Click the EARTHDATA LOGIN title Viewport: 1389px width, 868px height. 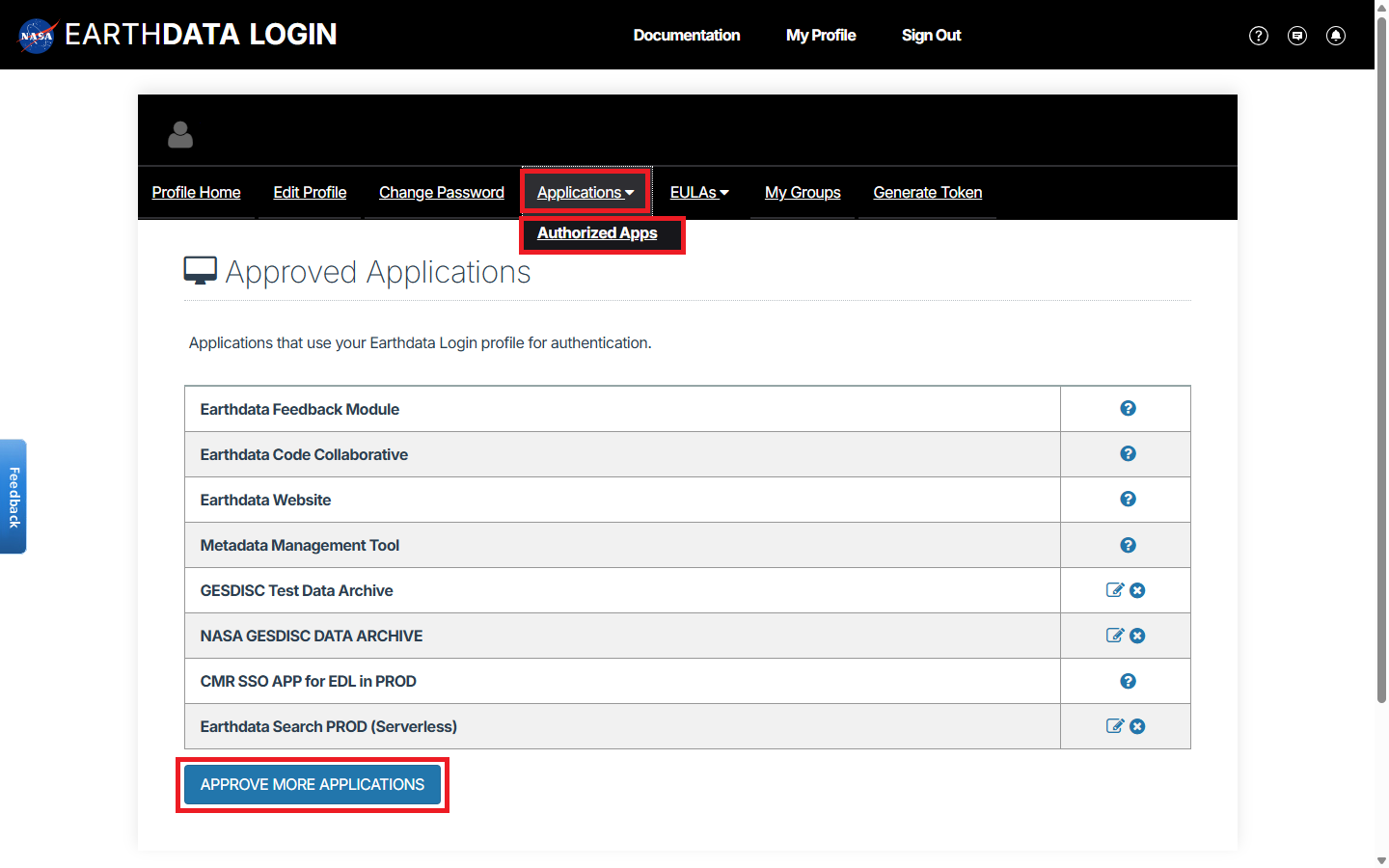[201, 35]
